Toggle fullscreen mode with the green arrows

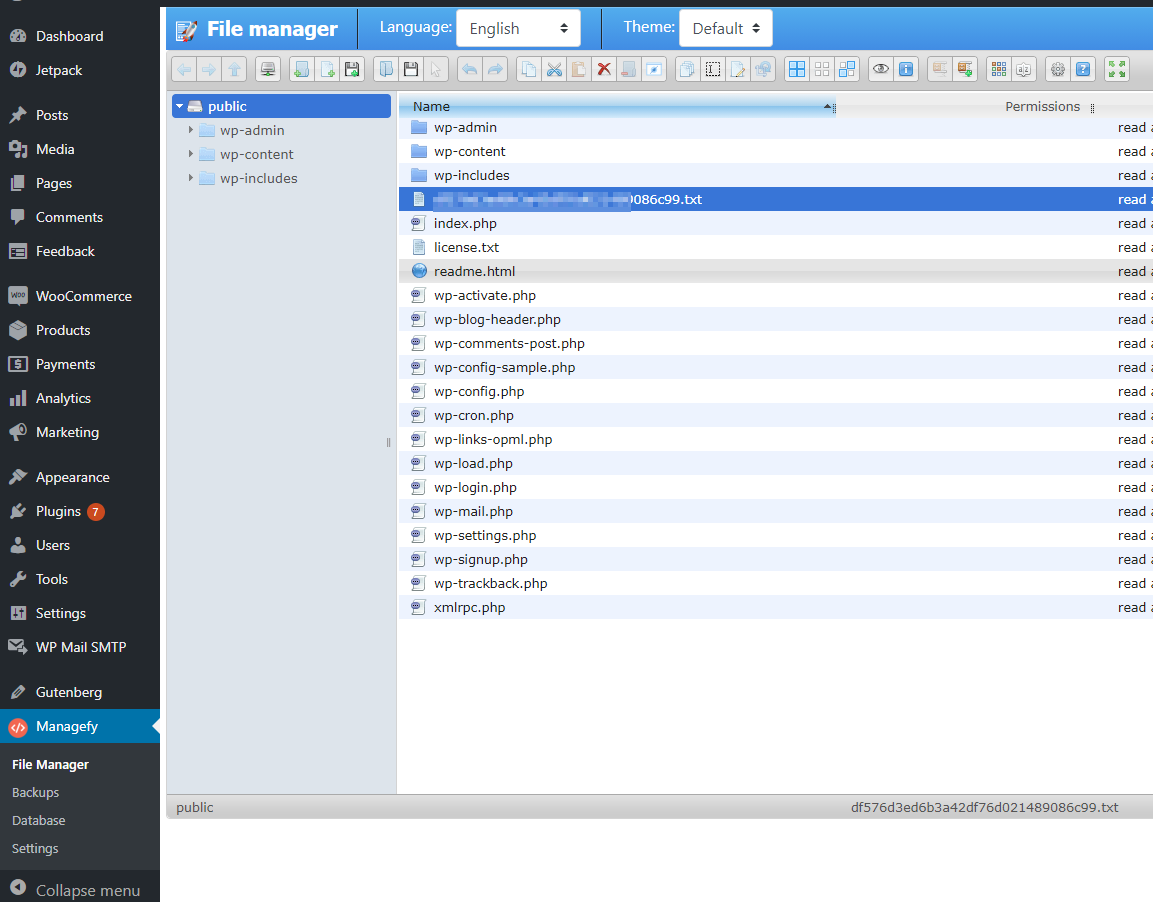pyautogui.click(x=1116, y=70)
